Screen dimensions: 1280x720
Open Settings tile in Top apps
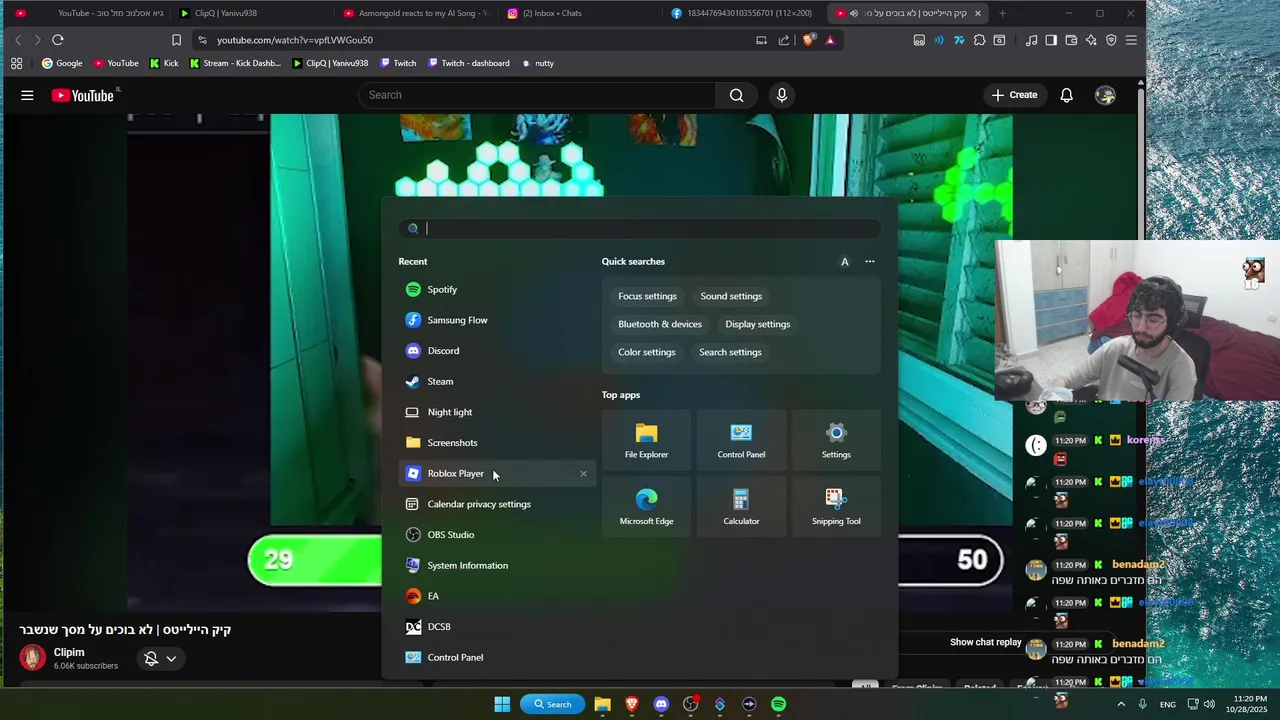click(x=836, y=440)
